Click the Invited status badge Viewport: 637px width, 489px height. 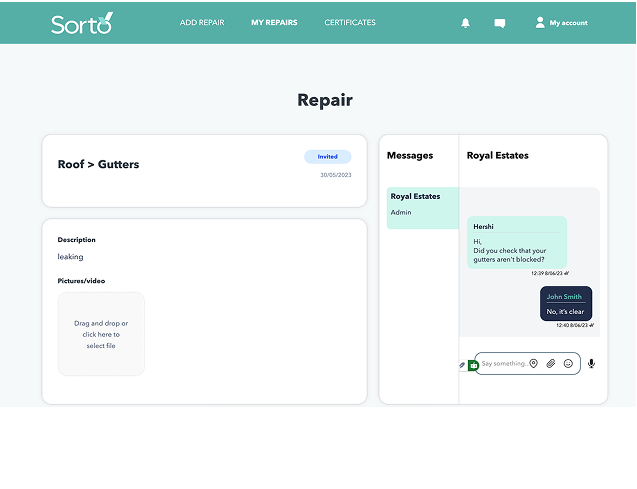pos(327,157)
